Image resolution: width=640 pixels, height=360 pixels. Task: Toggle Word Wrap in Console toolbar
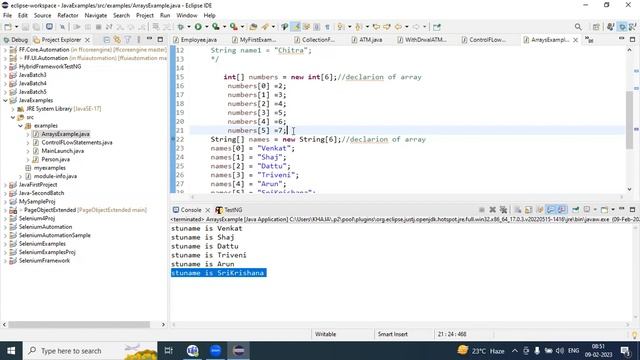tap(540, 210)
